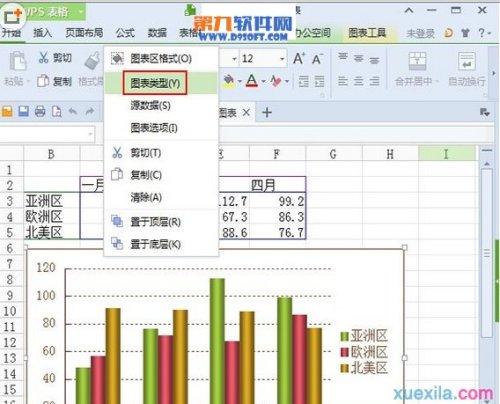Image resolution: width=500 pixels, height=404 pixels.
Task: Expand the fill color dropdown arrow
Action: (239, 81)
